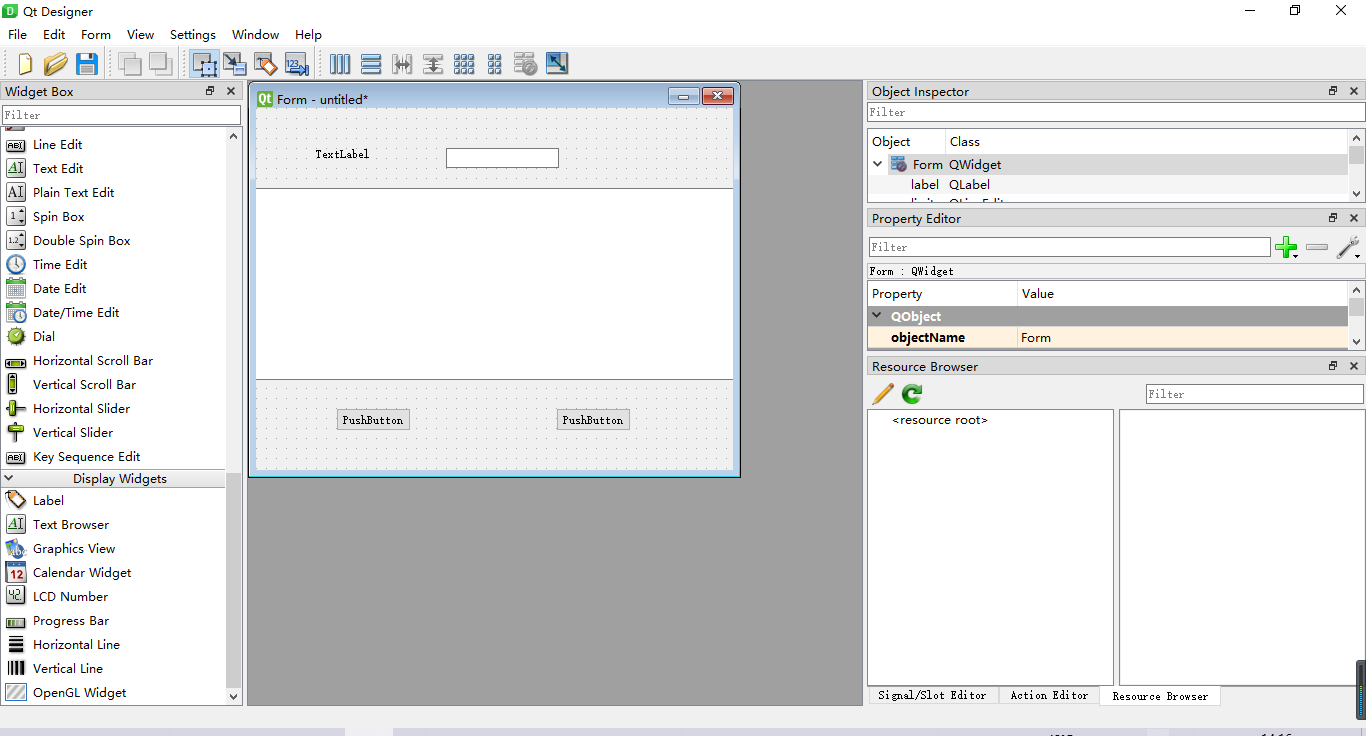Select Vertical Slider in Widget Box

coord(73,432)
